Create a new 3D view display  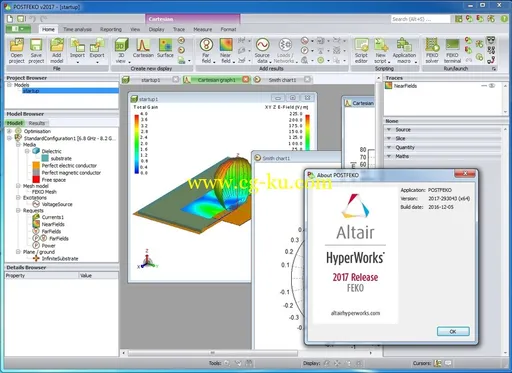tap(121, 51)
